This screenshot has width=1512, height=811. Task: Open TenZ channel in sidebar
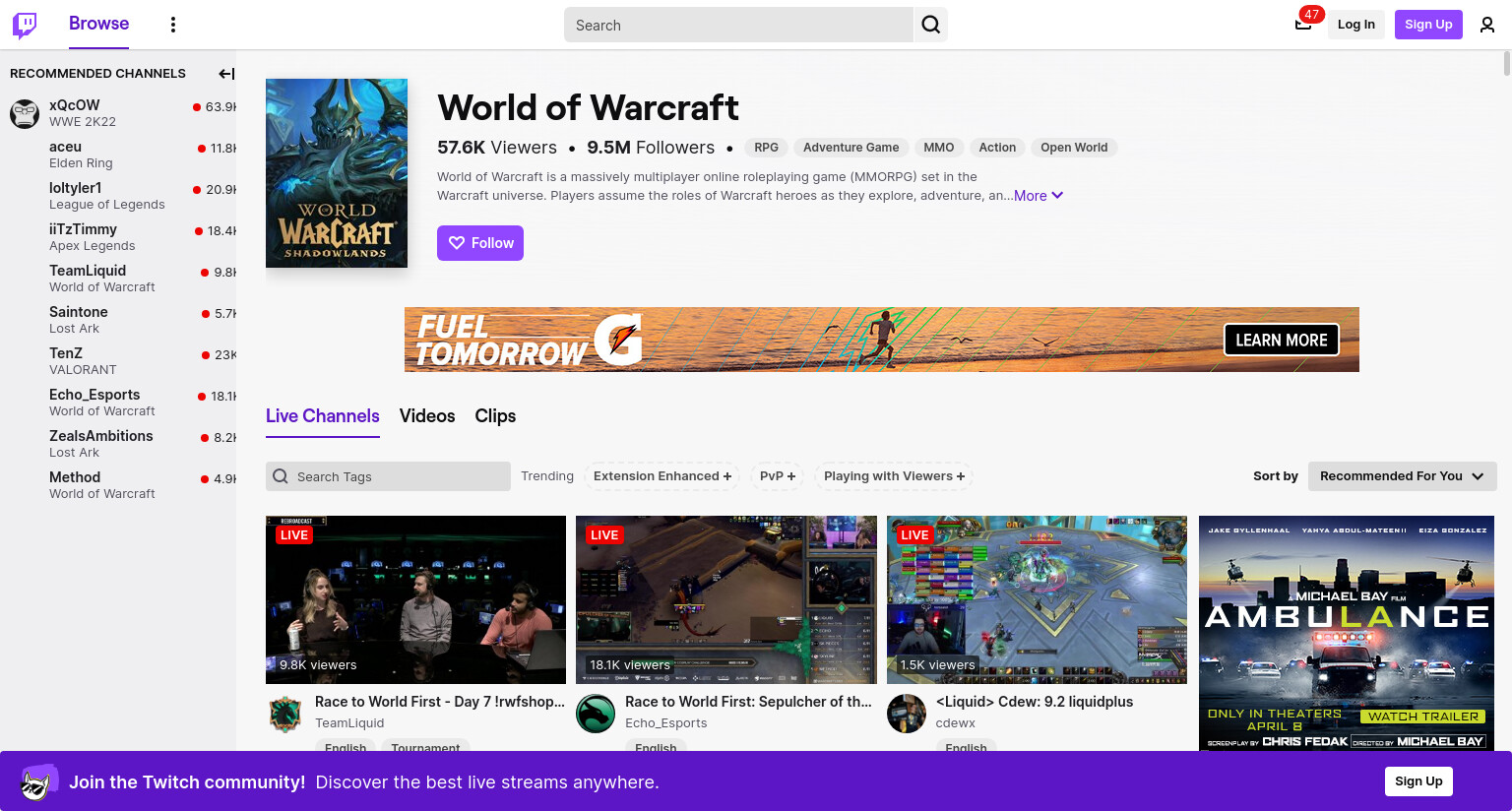[x=118, y=361]
